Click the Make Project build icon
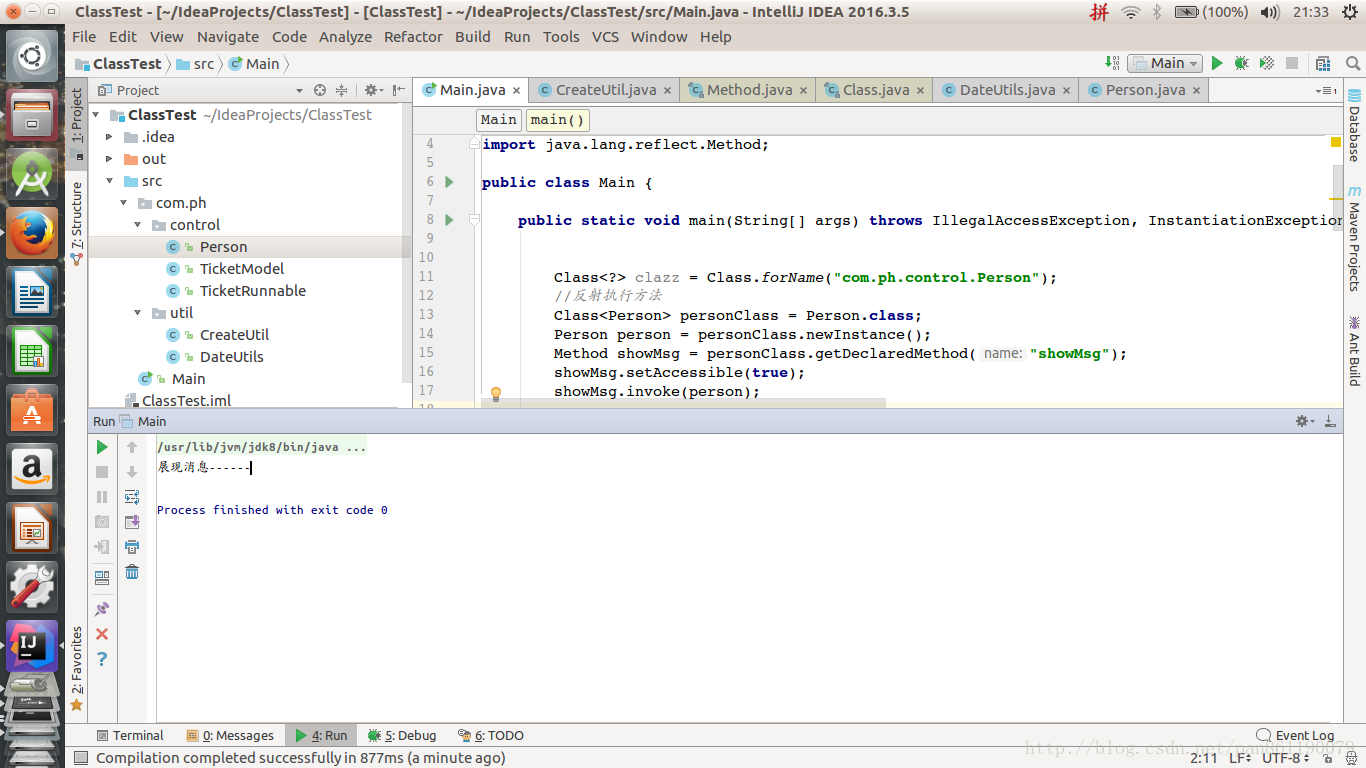 (1112, 63)
